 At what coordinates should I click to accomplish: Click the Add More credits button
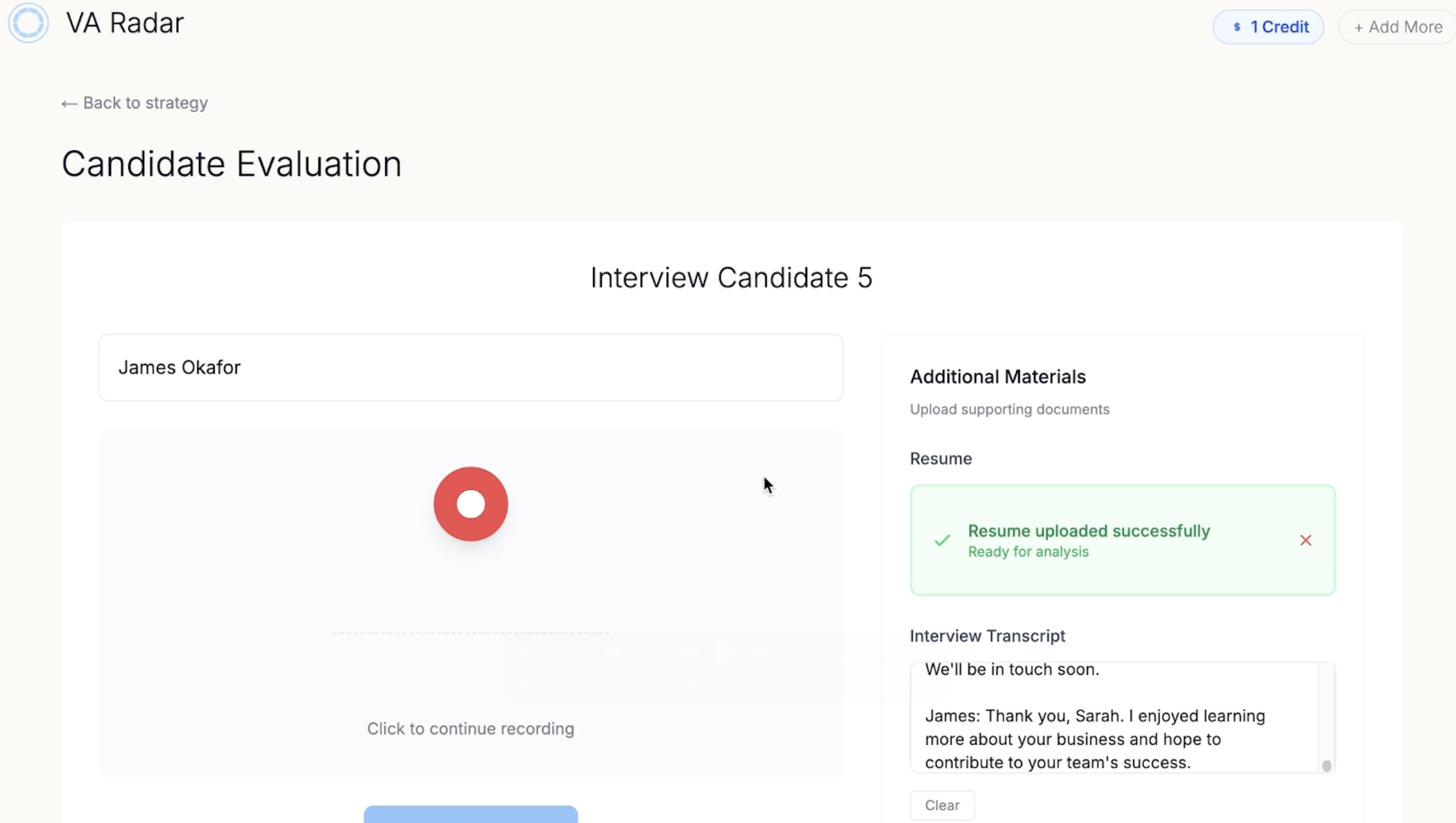(x=1397, y=27)
